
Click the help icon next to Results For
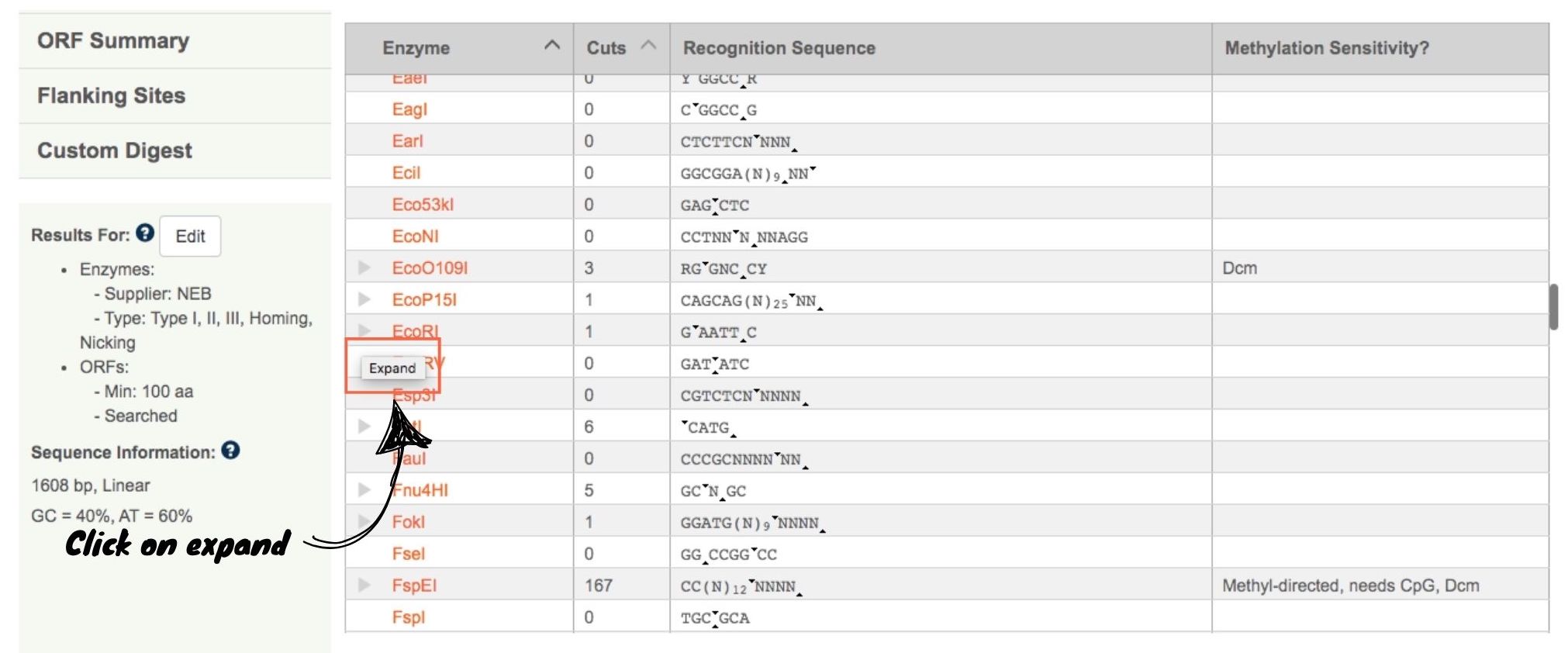(x=145, y=233)
